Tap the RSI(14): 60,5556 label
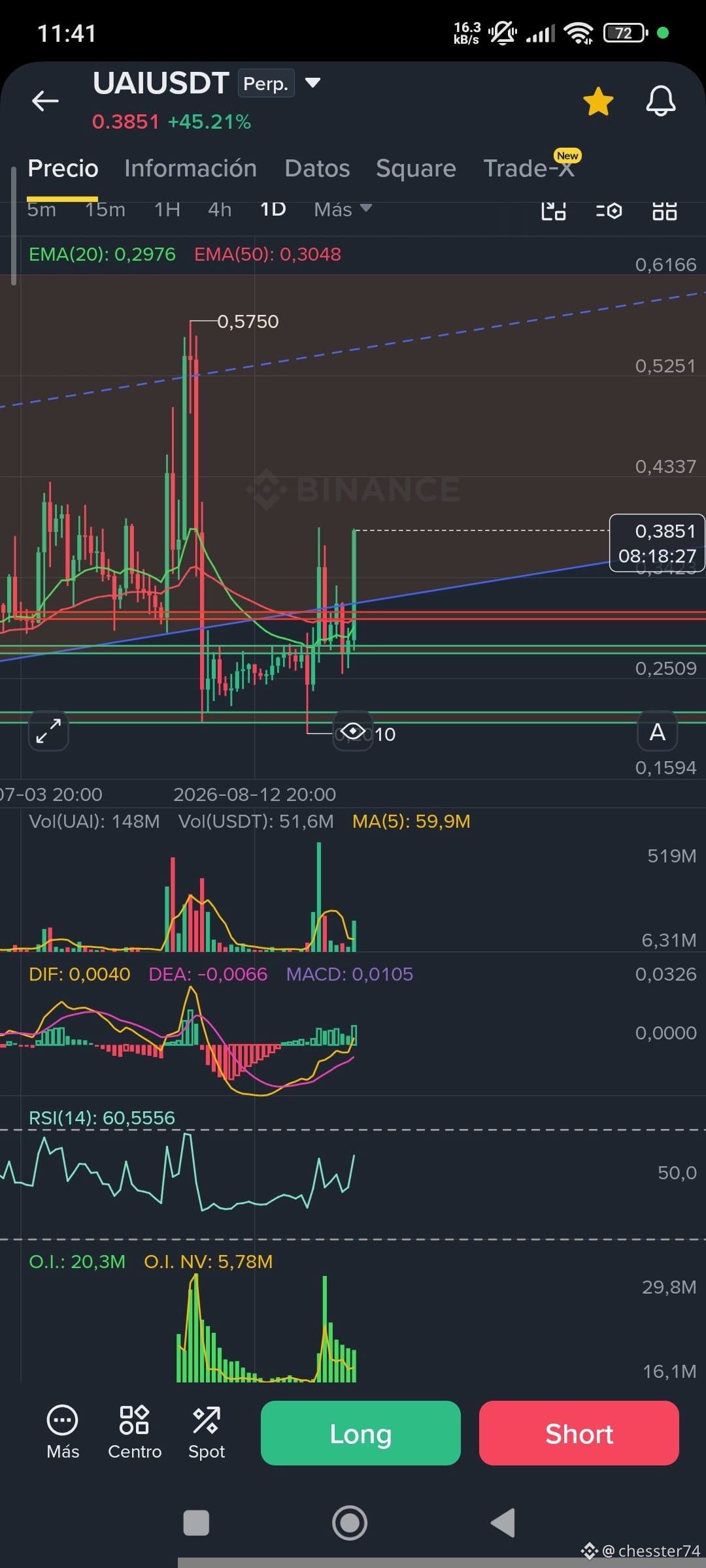The height and width of the screenshot is (1568, 706). [x=102, y=1118]
